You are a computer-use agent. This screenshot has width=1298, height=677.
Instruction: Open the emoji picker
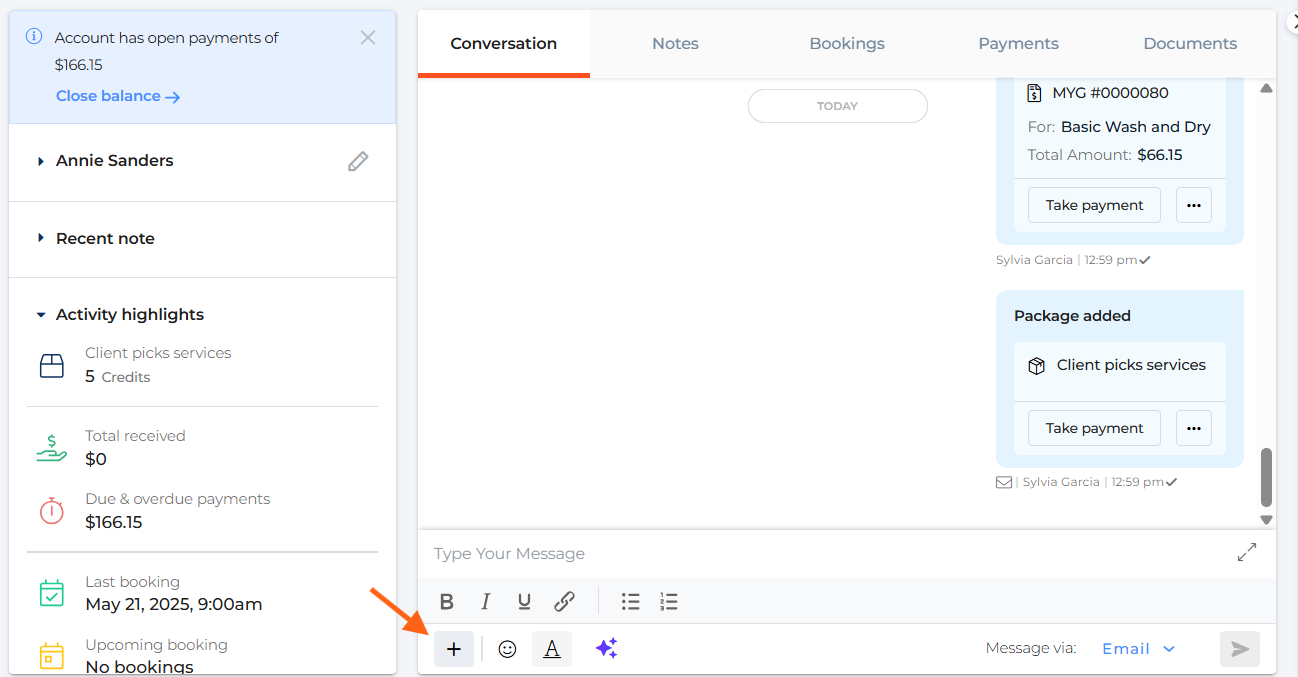(507, 649)
